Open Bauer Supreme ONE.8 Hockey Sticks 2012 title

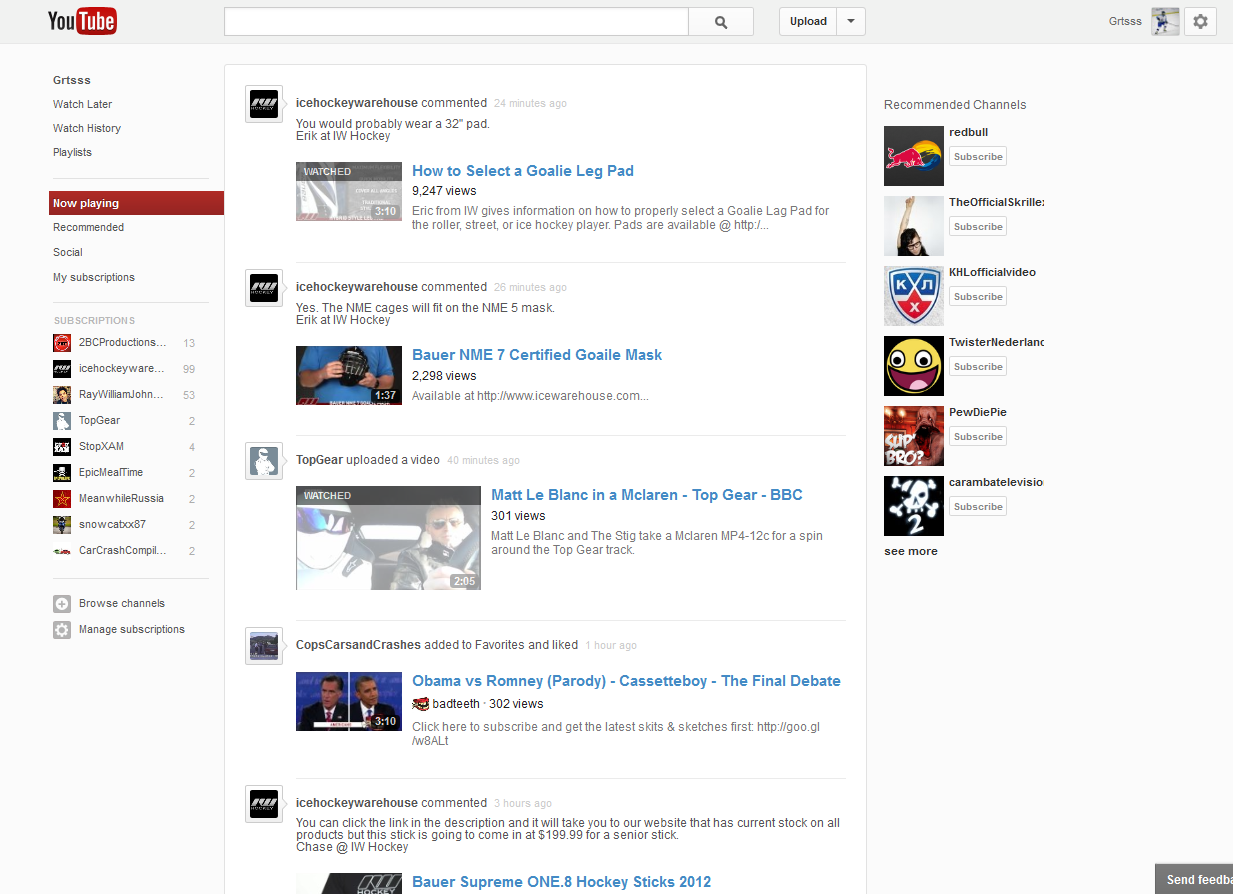coord(562,882)
